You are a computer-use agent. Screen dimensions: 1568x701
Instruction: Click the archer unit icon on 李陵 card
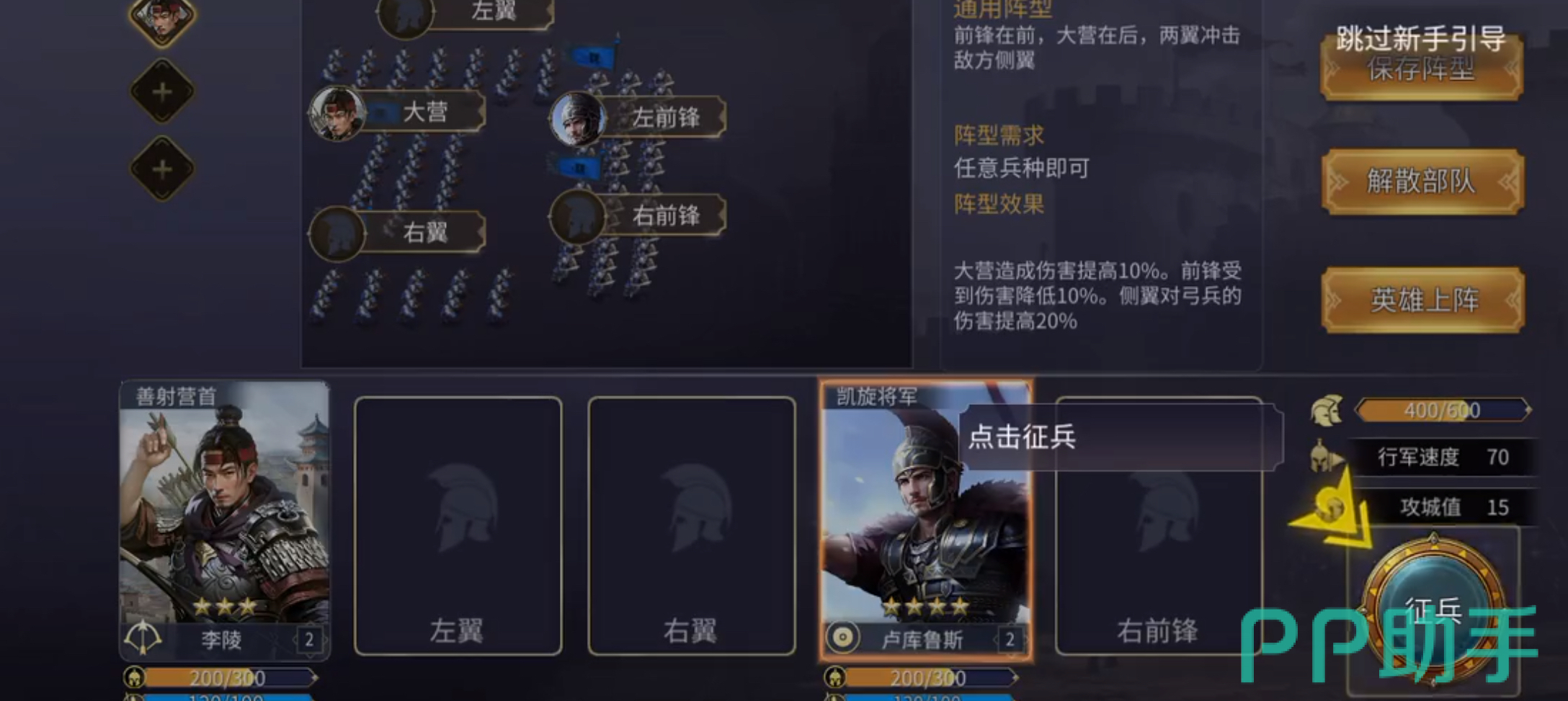143,638
